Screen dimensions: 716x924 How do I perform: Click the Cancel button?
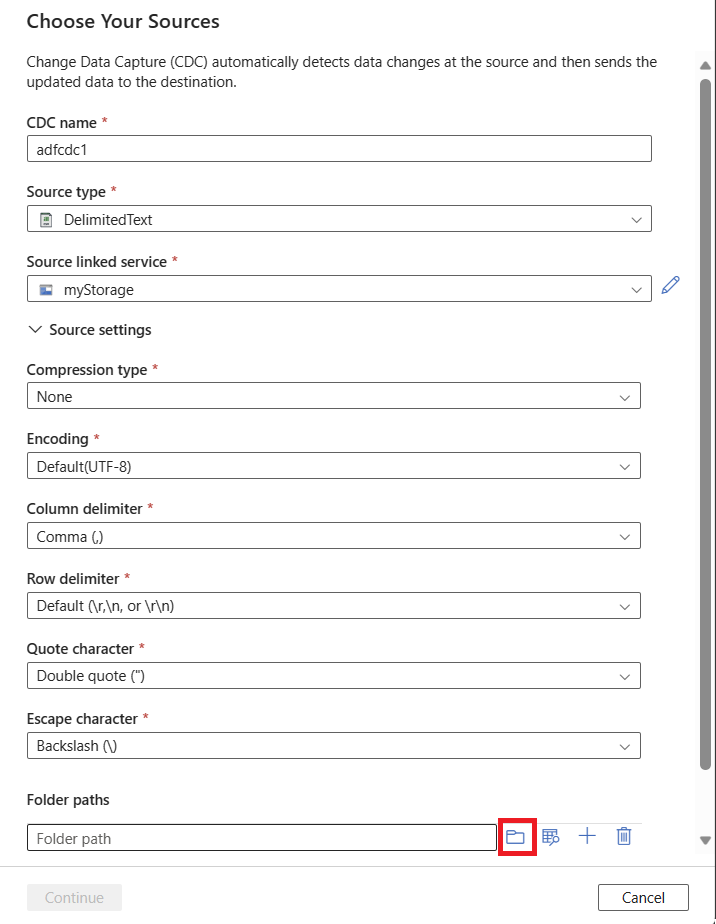tap(643, 897)
